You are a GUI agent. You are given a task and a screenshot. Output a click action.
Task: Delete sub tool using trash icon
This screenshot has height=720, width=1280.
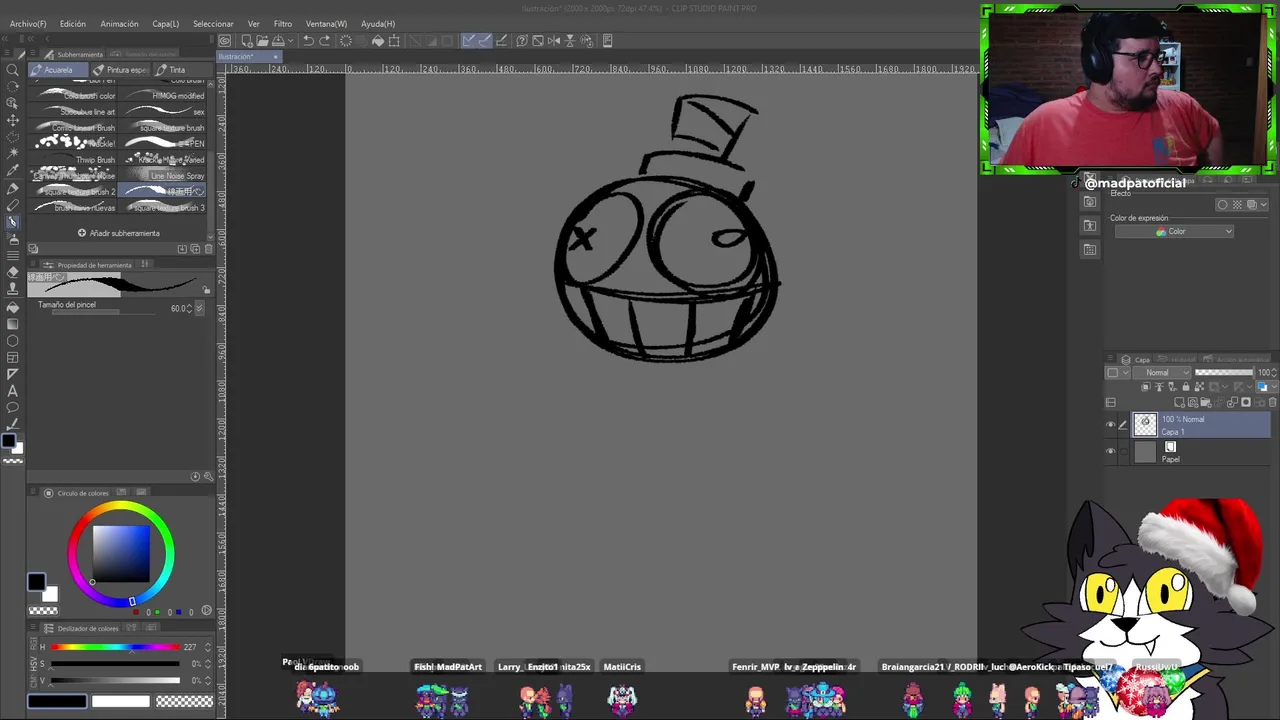coord(208,249)
